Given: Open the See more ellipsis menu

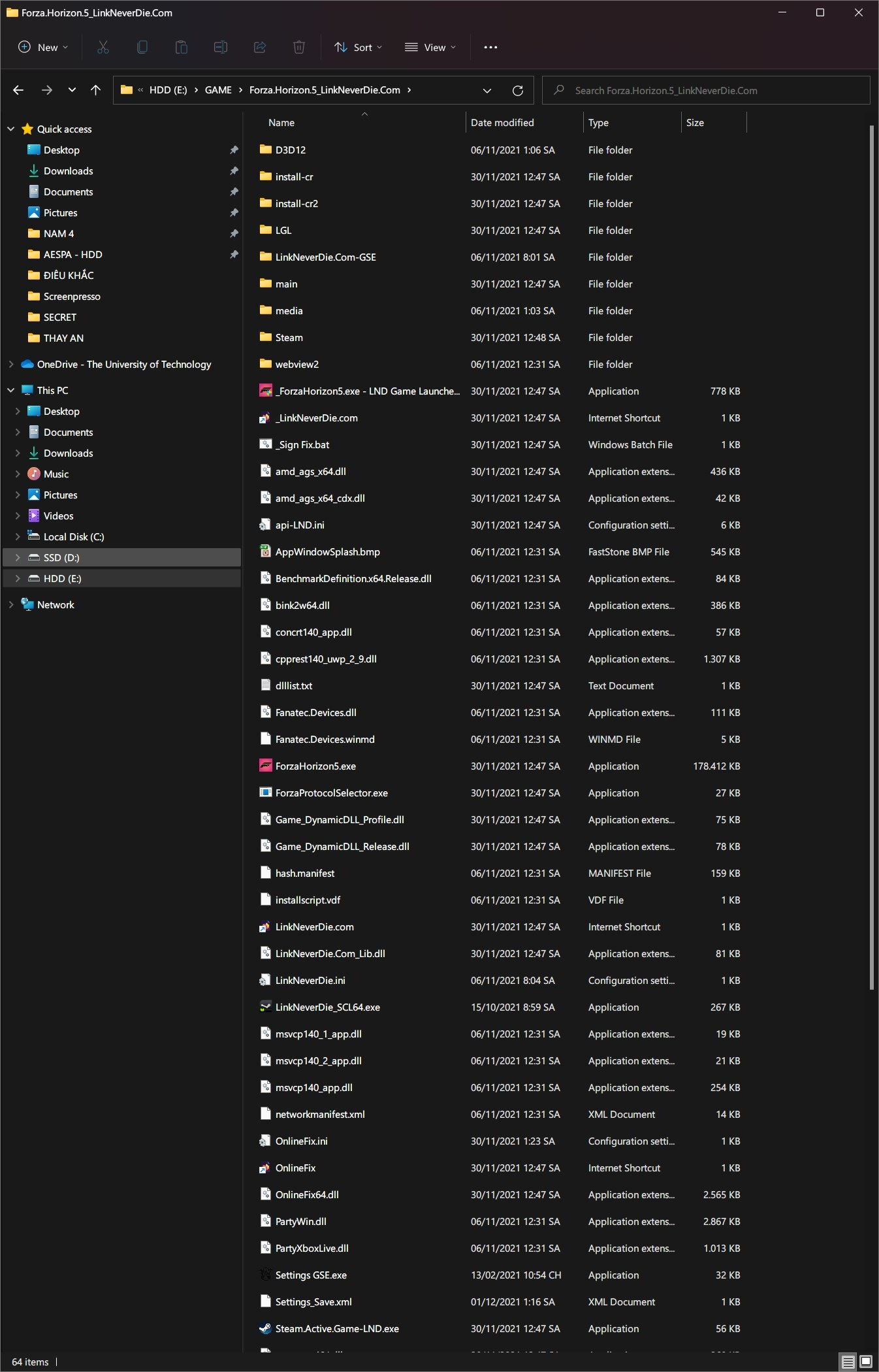Looking at the screenshot, I should pos(490,47).
